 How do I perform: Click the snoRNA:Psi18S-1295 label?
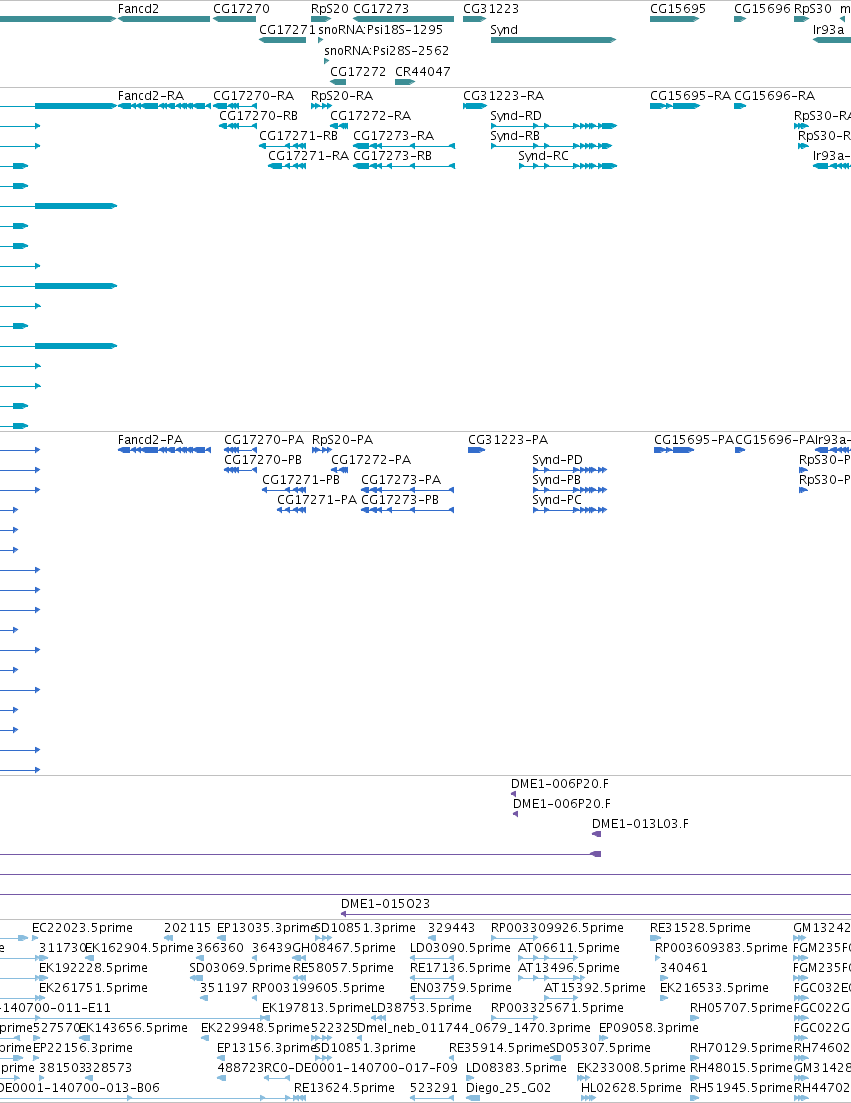tap(380, 30)
